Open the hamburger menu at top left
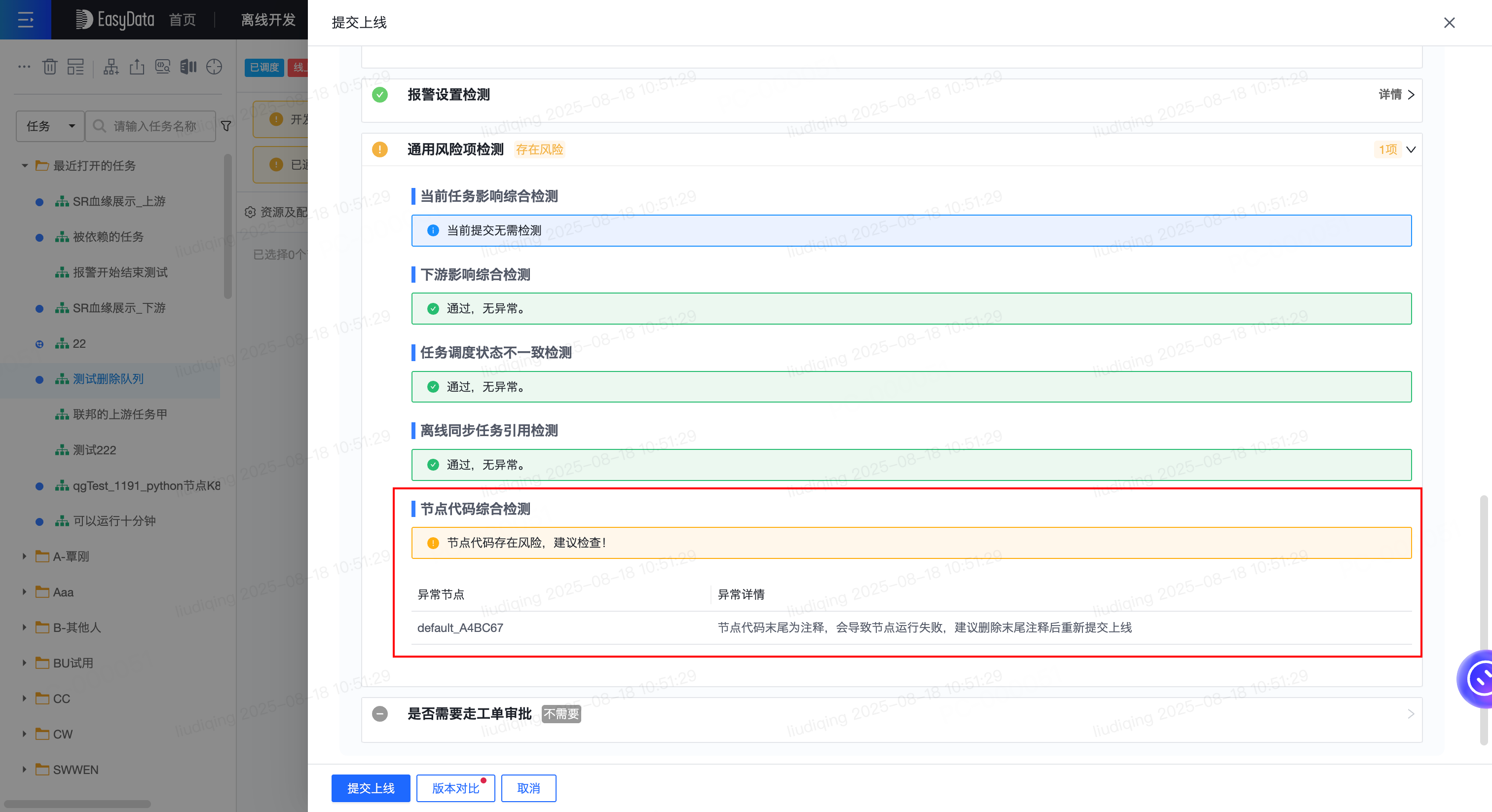 [x=26, y=20]
